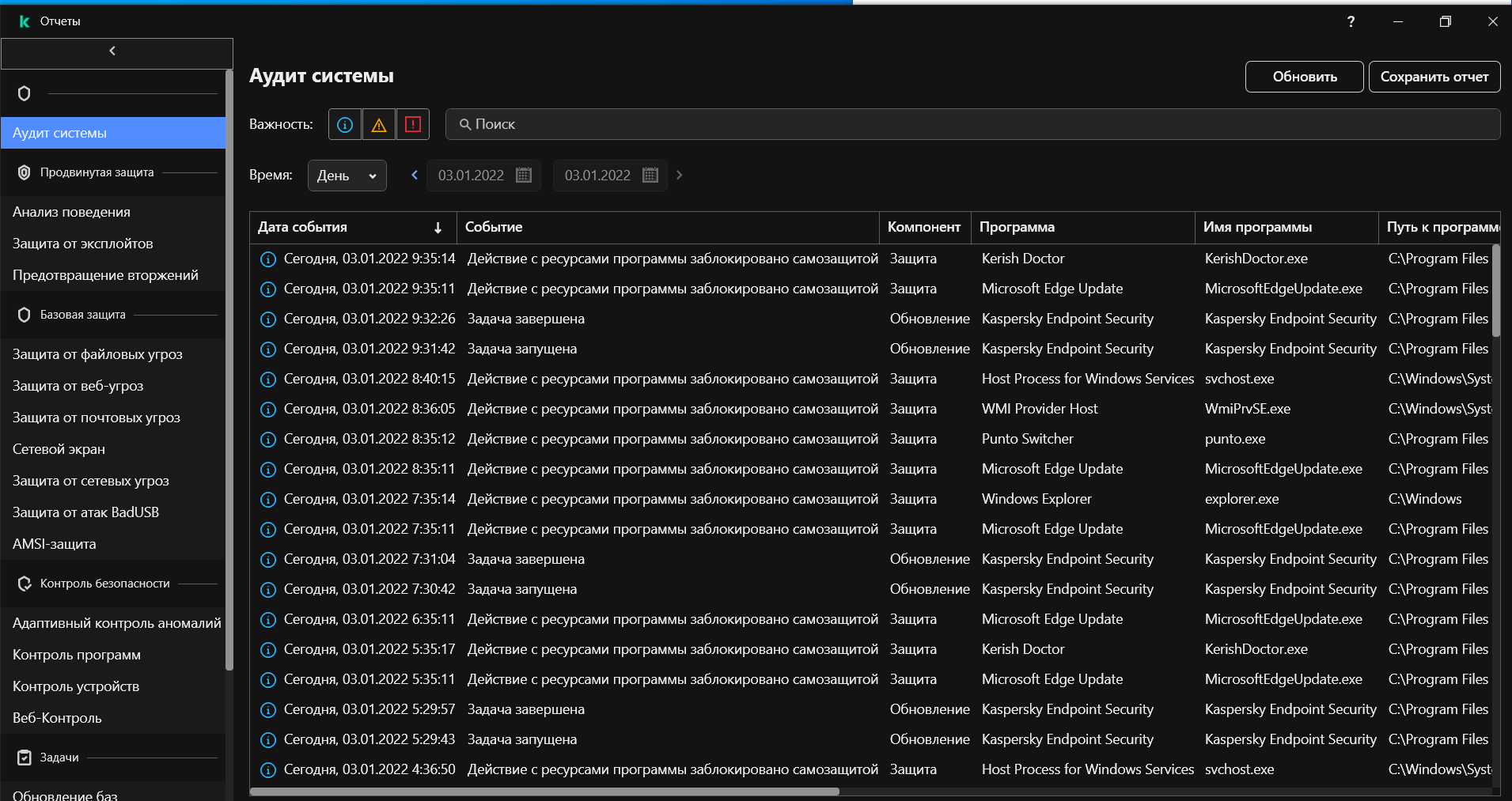Click info icon of 4:36:50 event row
Viewport: 1512px width, 801px height.
(x=268, y=770)
